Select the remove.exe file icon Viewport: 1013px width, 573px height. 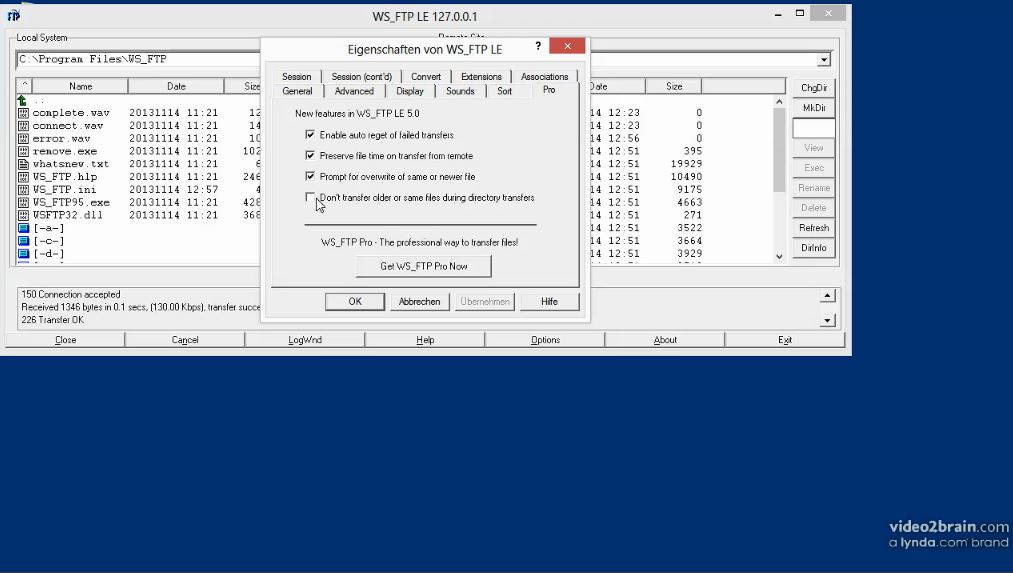[x=23, y=151]
